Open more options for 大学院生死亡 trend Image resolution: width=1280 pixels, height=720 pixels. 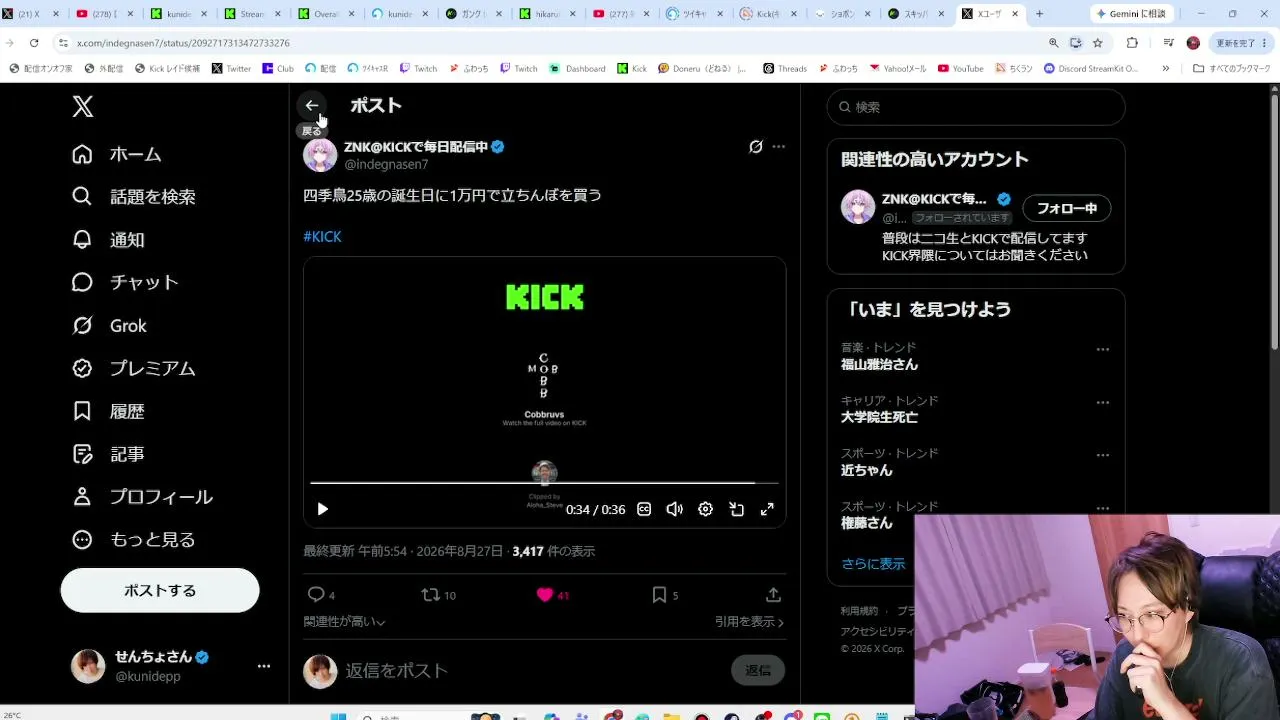tap(1103, 403)
